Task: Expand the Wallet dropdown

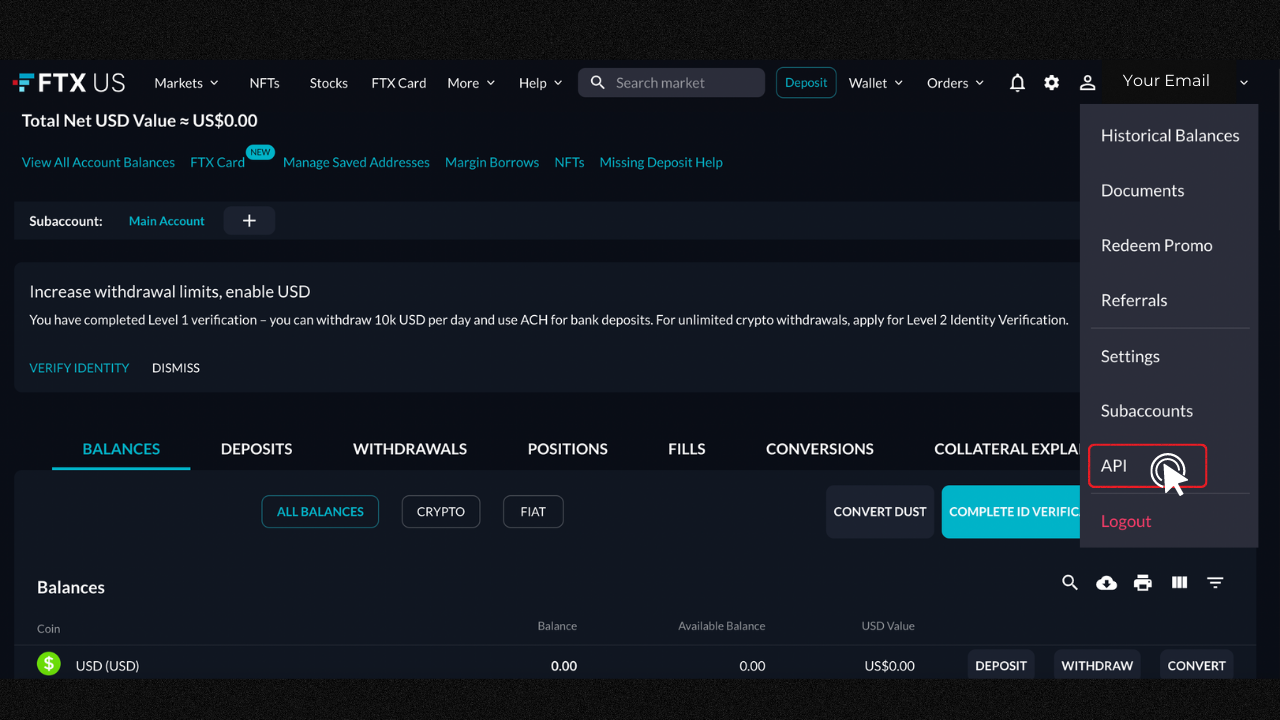Action: (x=876, y=83)
